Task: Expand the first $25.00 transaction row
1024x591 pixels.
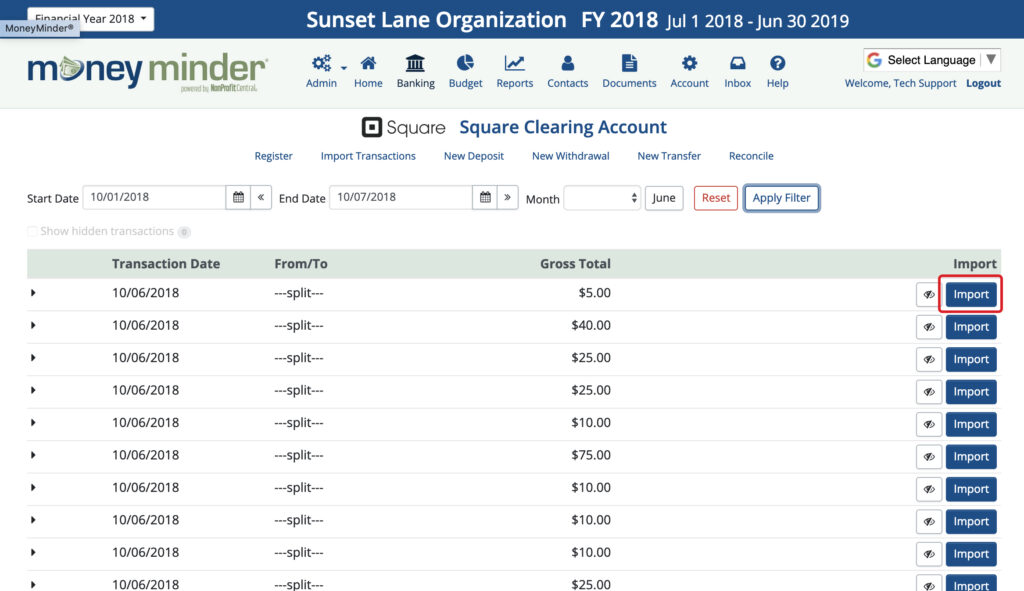Action: coord(33,358)
